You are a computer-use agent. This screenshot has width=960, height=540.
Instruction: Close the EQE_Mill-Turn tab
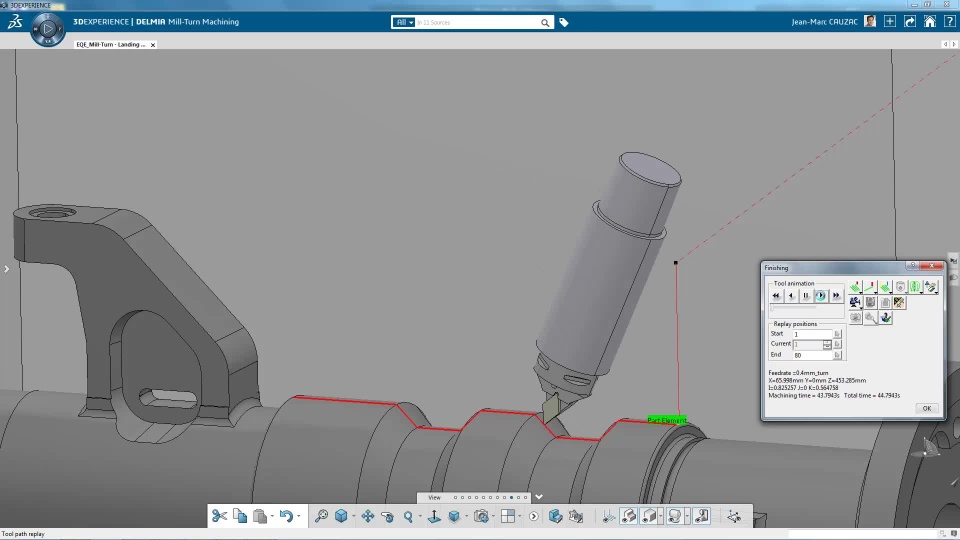tap(153, 45)
